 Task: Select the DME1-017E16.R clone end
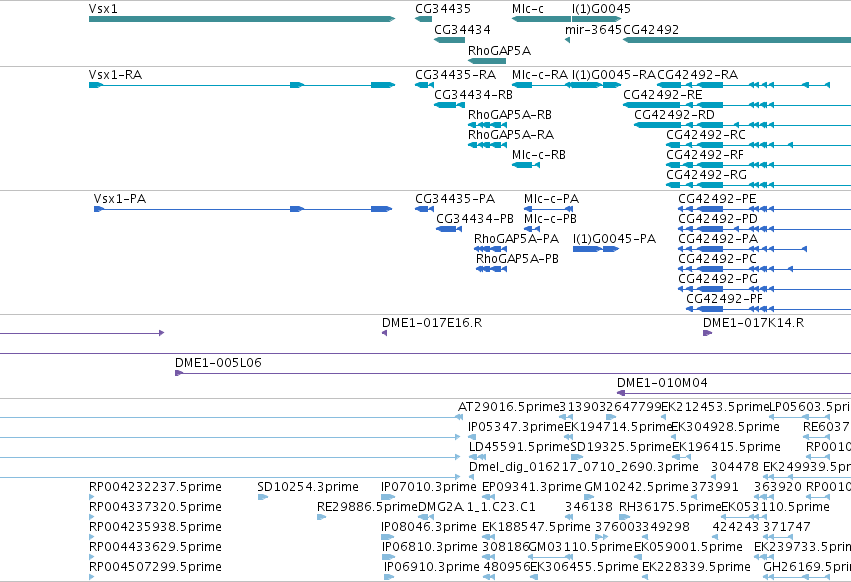(384, 333)
